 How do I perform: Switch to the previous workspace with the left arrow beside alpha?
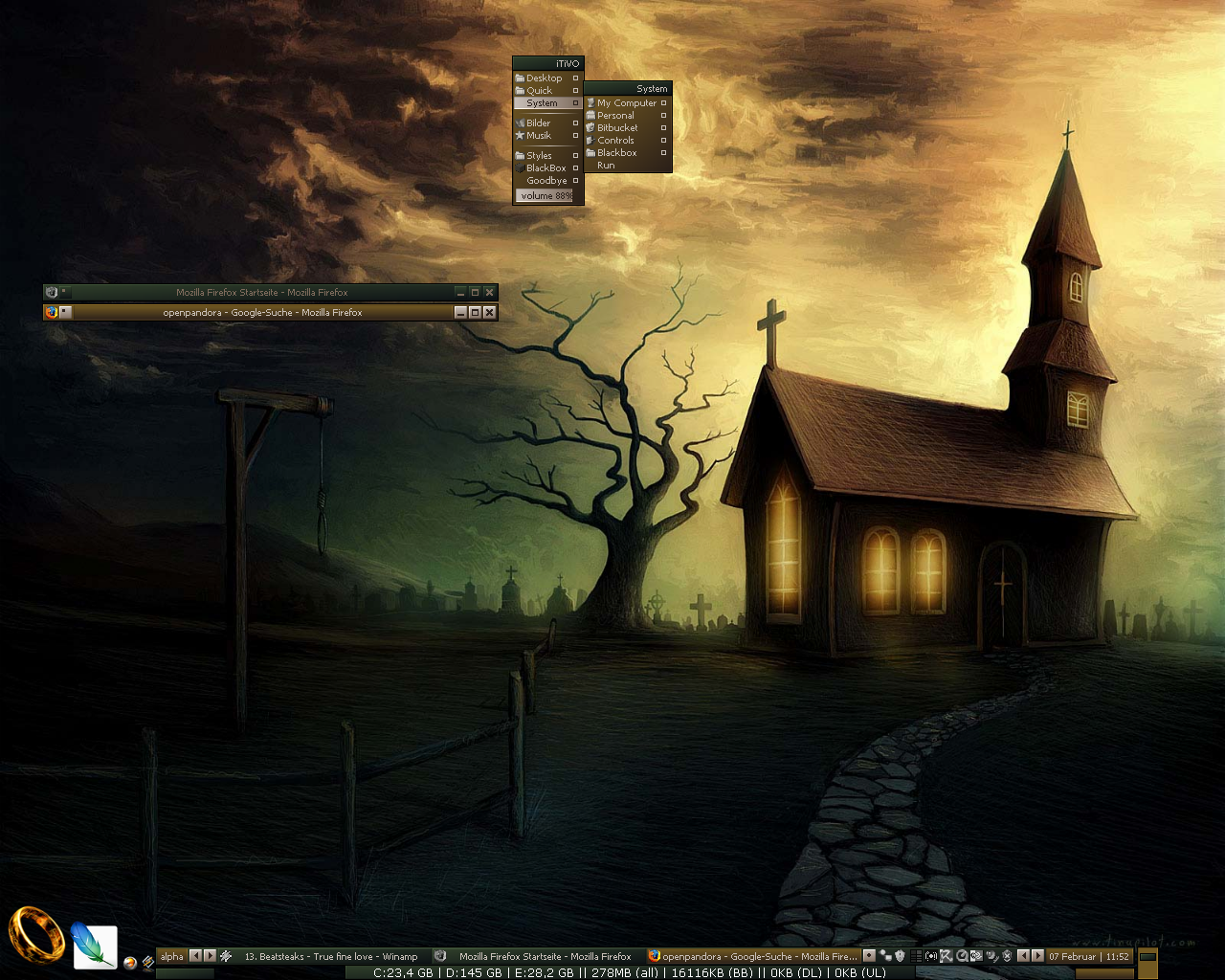coord(195,956)
